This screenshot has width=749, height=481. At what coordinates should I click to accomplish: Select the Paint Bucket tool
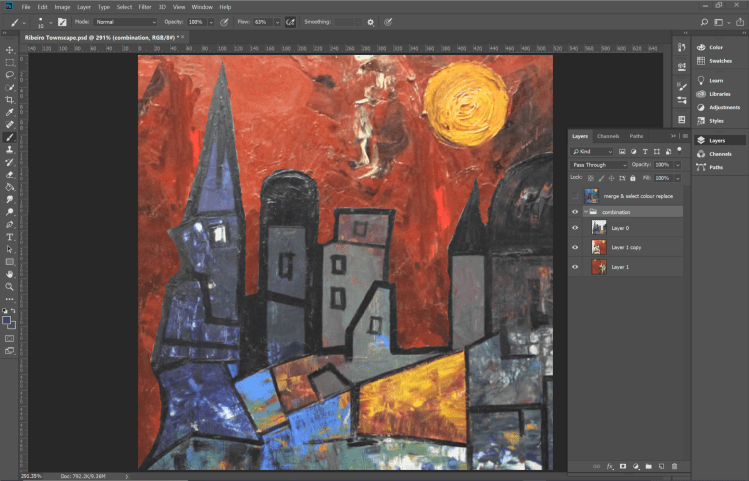click(x=10, y=187)
